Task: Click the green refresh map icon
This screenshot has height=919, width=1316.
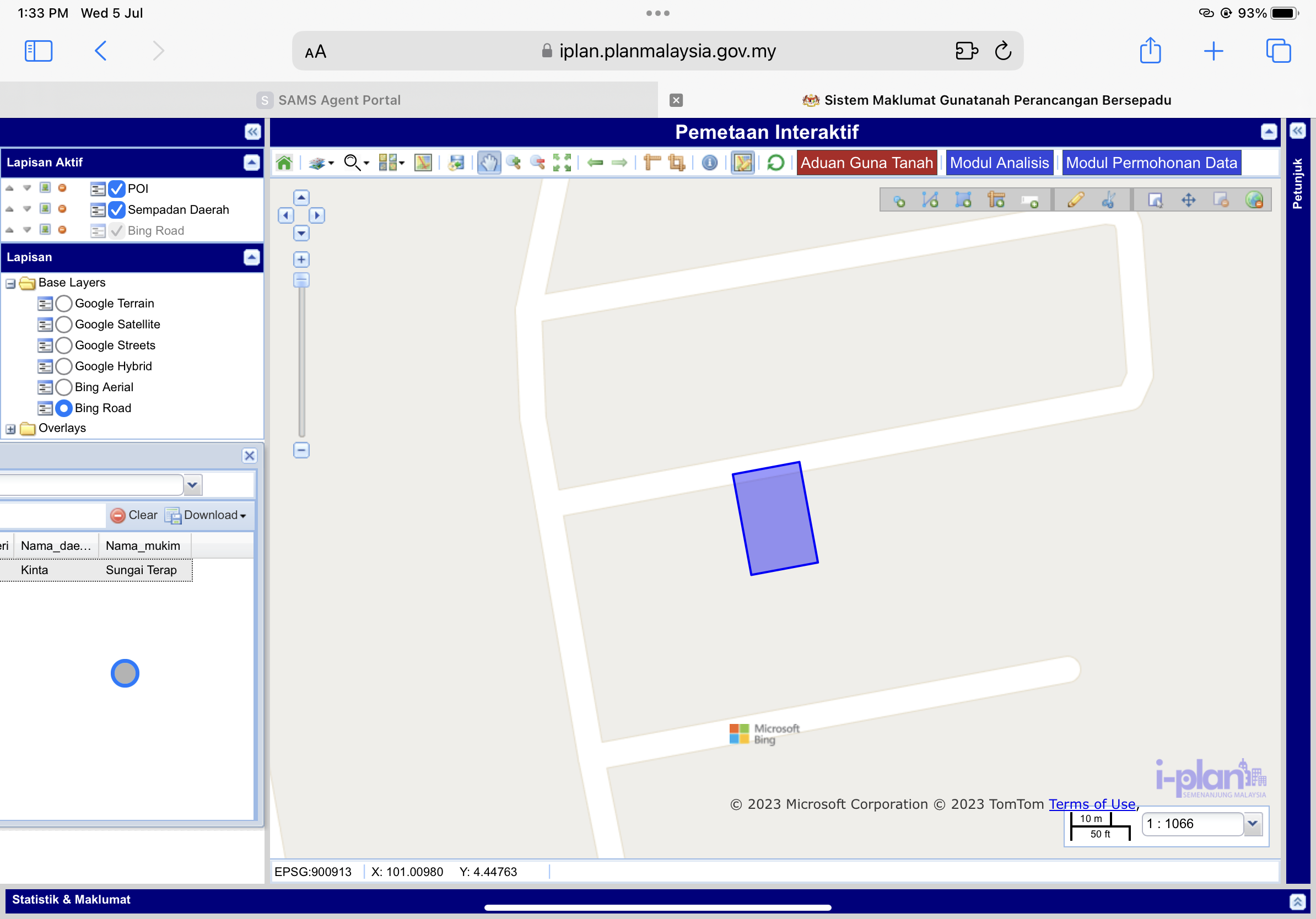Action: click(775, 163)
